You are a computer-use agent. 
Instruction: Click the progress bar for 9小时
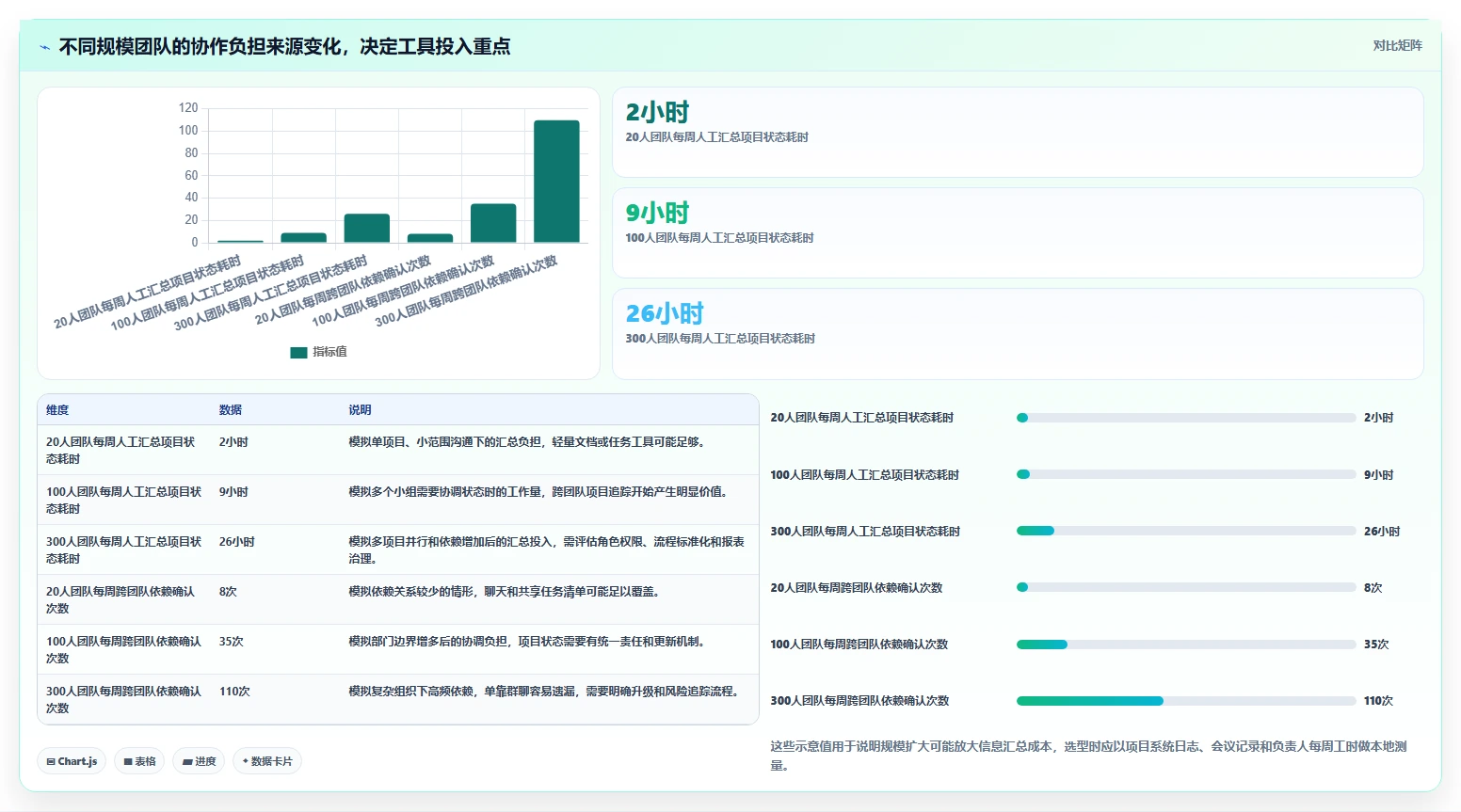point(1186,475)
